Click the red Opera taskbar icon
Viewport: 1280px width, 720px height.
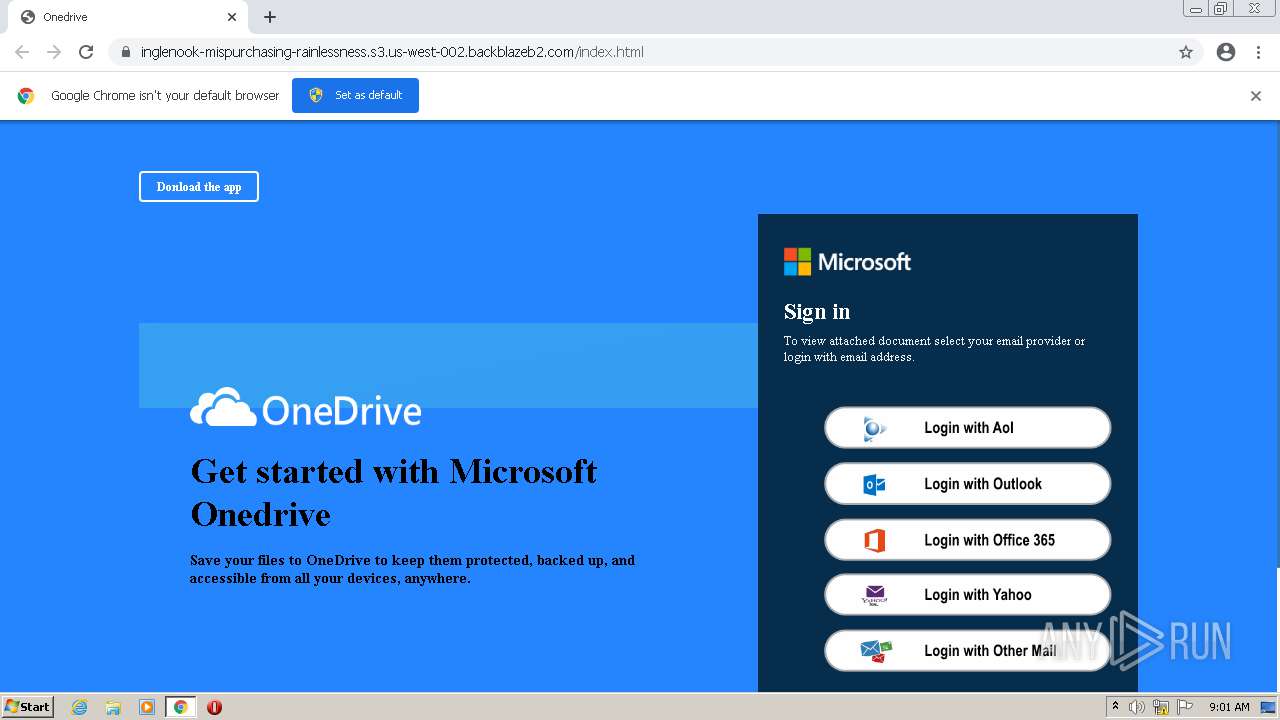coord(214,707)
